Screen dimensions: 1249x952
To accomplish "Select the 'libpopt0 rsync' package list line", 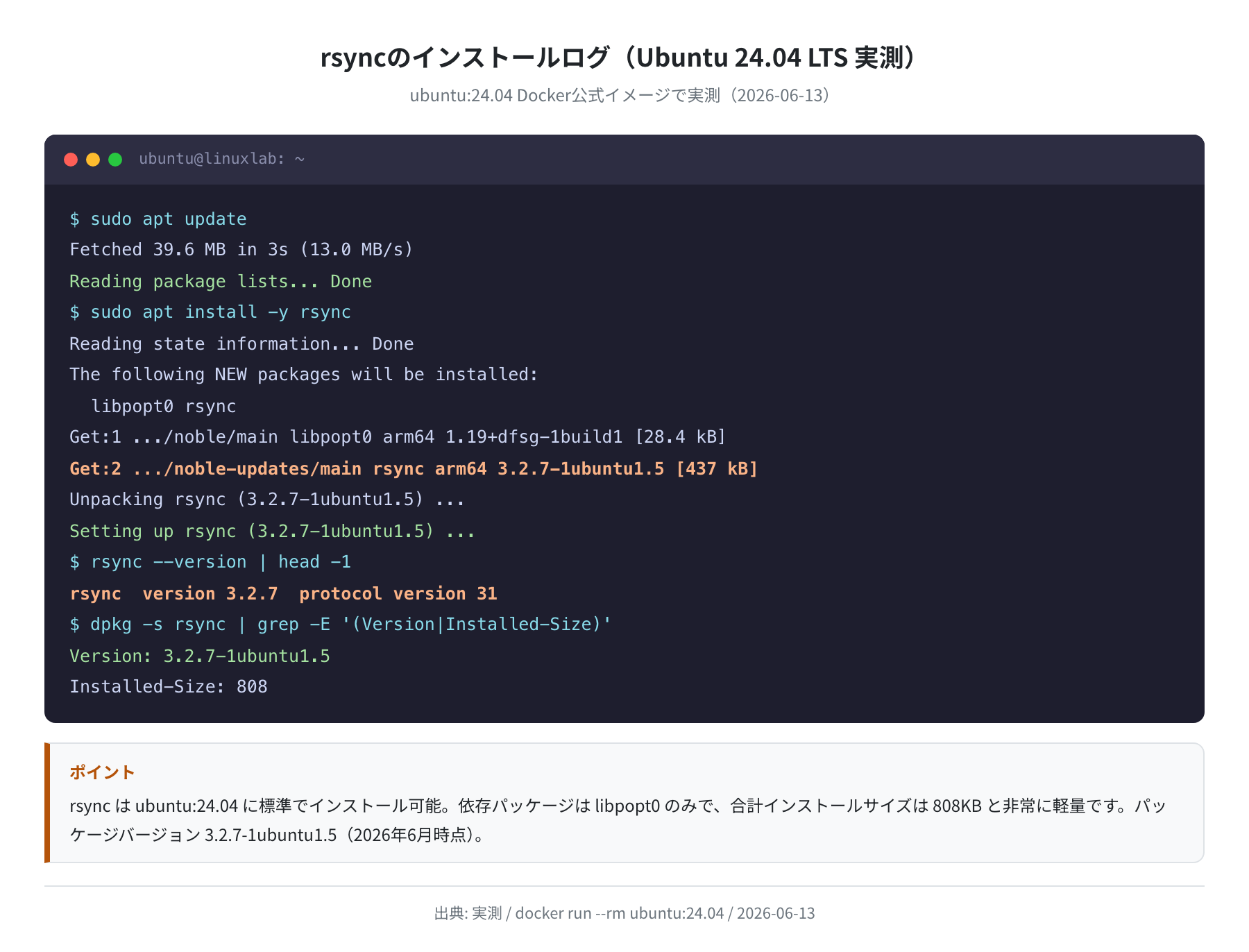I will pyautogui.click(x=164, y=407).
